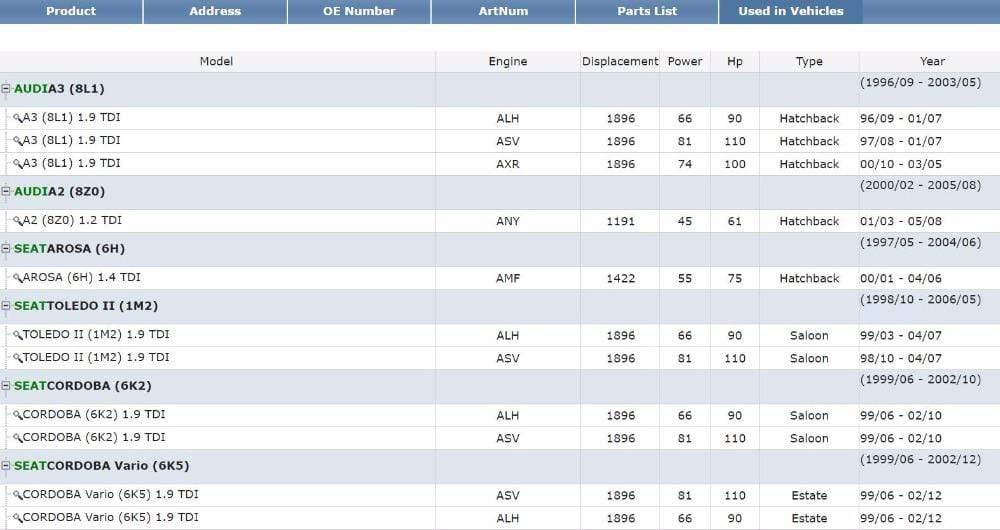This screenshot has height=530, width=1000.
Task: Open the CORDOBA (6K2) 1.9 TDI ALH link
Action: click(x=94, y=415)
